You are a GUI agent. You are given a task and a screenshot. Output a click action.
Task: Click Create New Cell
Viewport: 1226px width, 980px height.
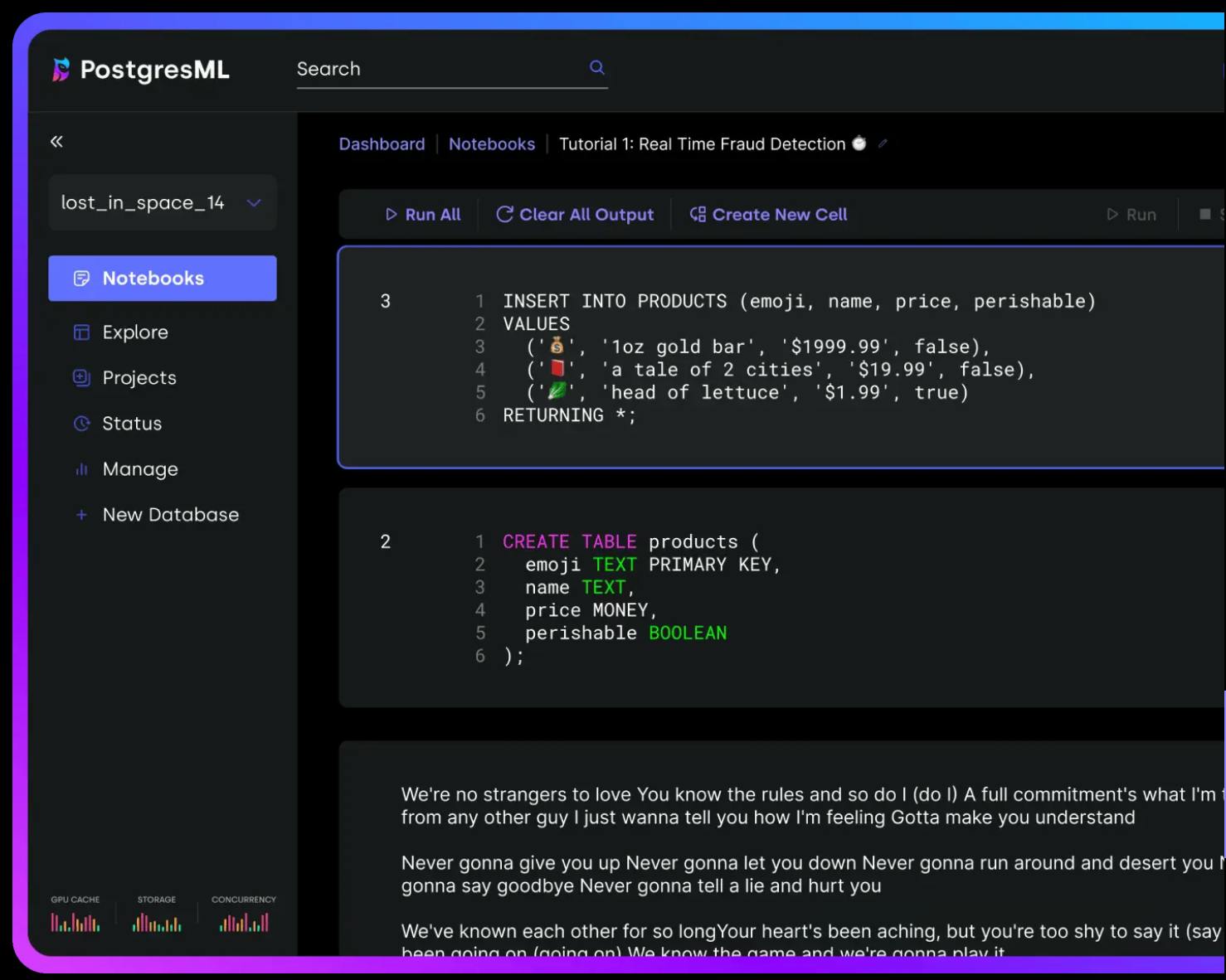coord(768,214)
